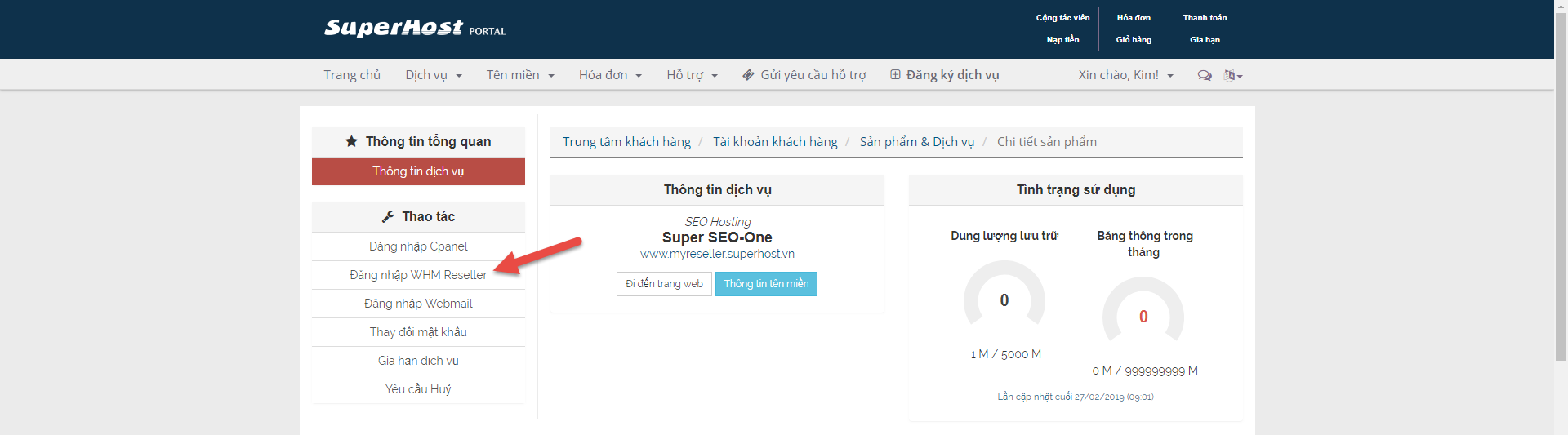The height and width of the screenshot is (435, 1568).
Task: Go to Trang chủ in navigation
Action: pyautogui.click(x=352, y=75)
